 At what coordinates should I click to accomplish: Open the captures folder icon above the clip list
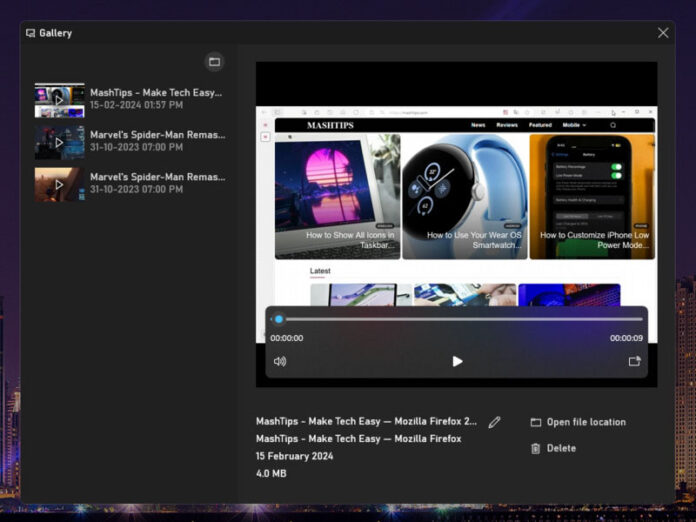[214, 62]
